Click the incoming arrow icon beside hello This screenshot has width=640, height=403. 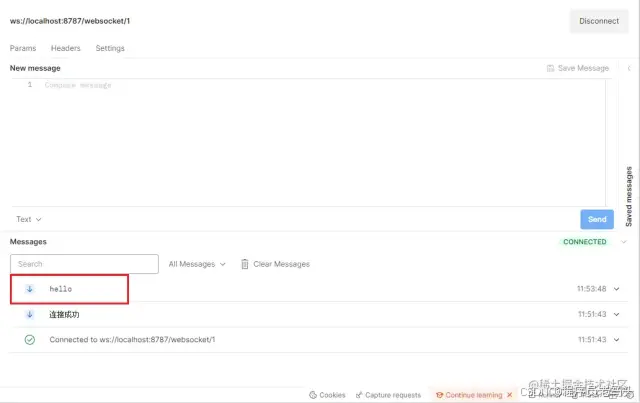tap(29, 289)
